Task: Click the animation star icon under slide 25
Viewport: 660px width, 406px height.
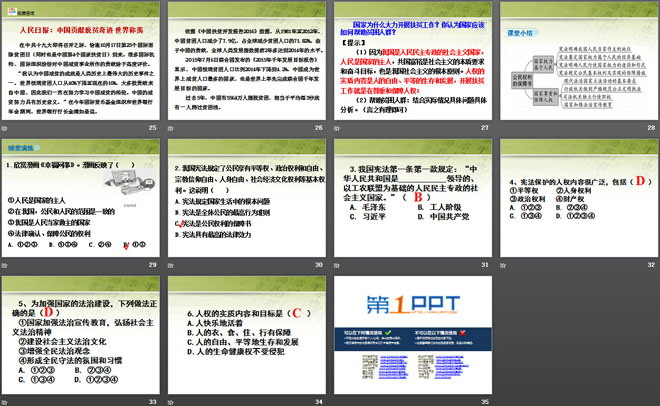Action: click(x=4, y=128)
